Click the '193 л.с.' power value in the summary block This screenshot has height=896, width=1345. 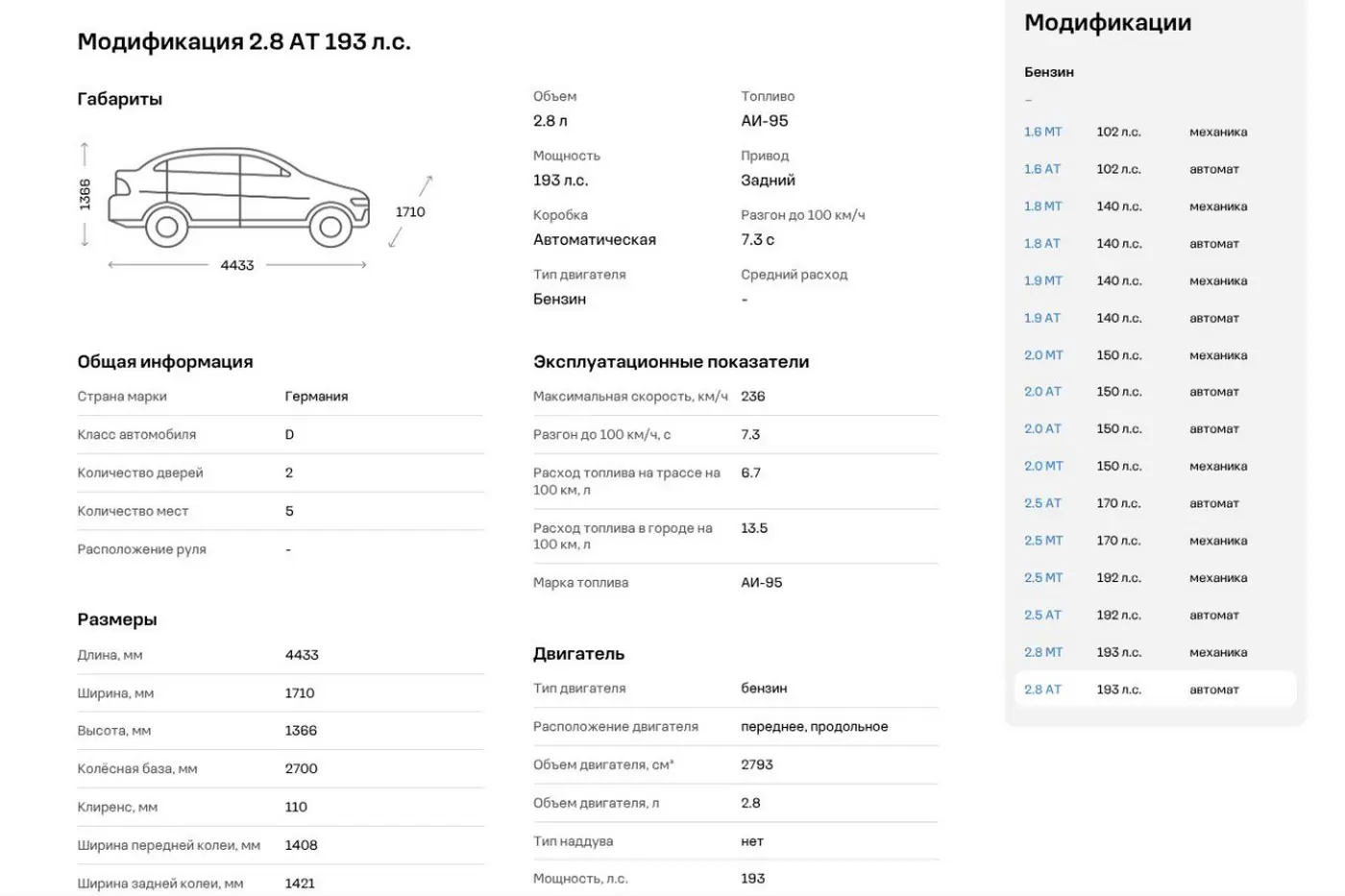(x=561, y=181)
